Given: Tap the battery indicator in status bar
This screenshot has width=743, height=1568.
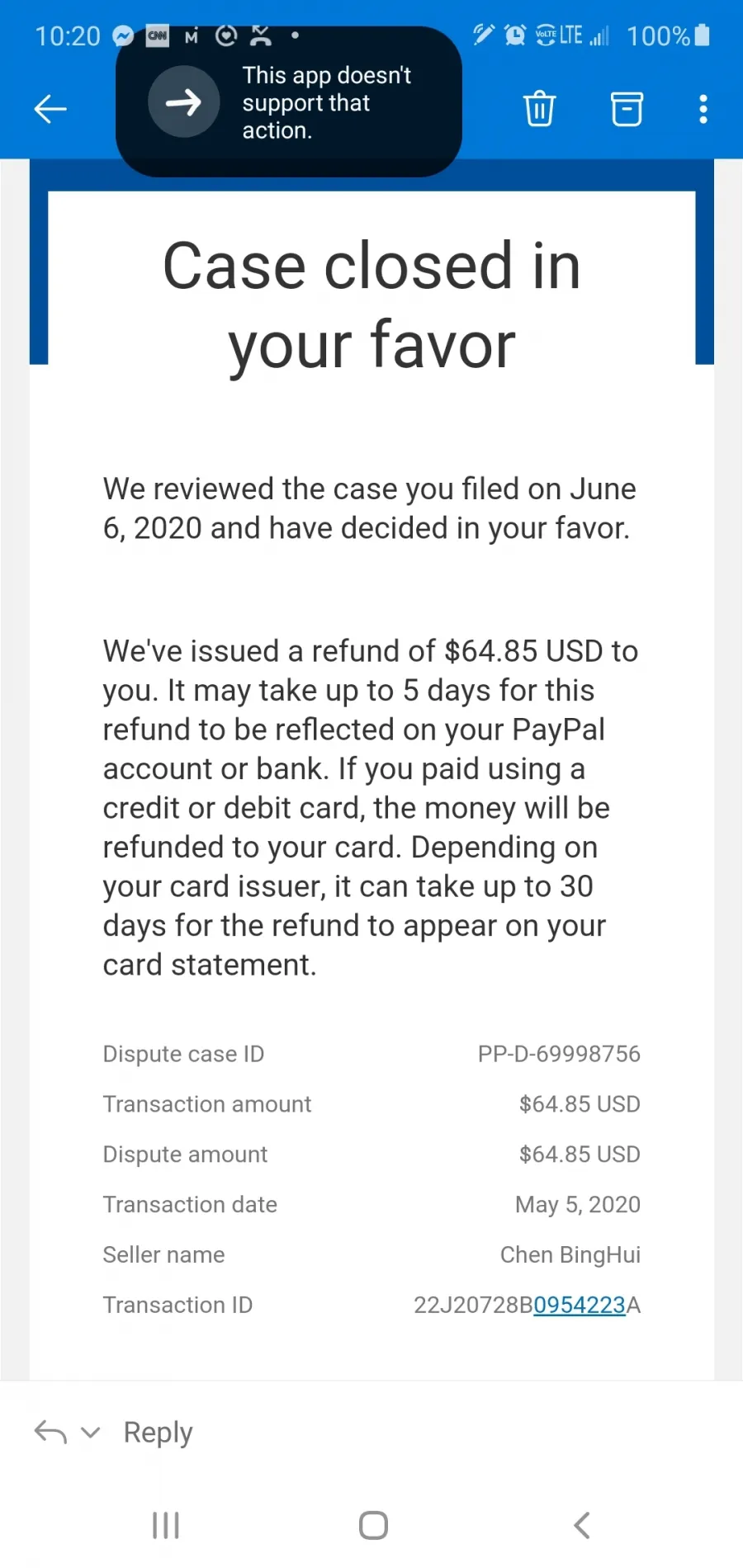Looking at the screenshot, I should 702,35.
